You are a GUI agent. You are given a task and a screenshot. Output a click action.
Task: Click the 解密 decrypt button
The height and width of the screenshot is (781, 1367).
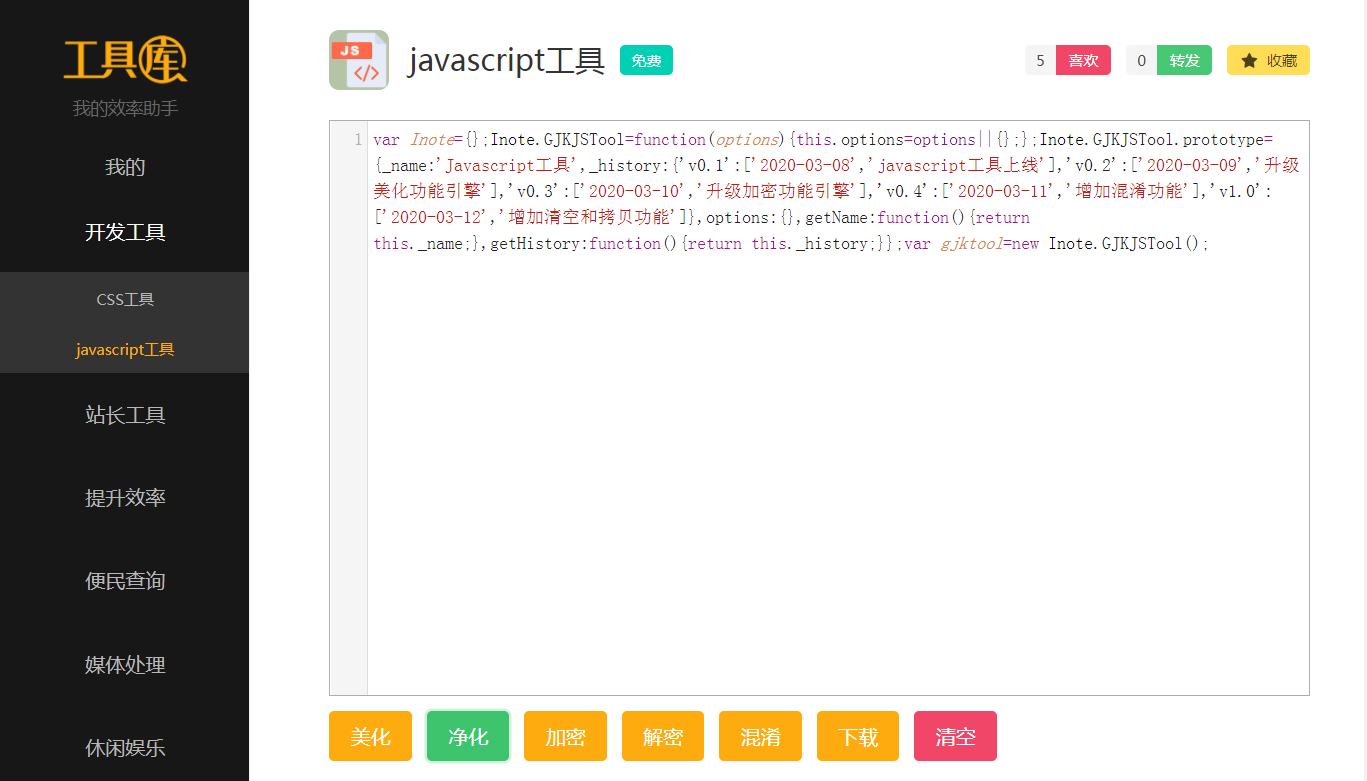pyautogui.click(x=662, y=737)
